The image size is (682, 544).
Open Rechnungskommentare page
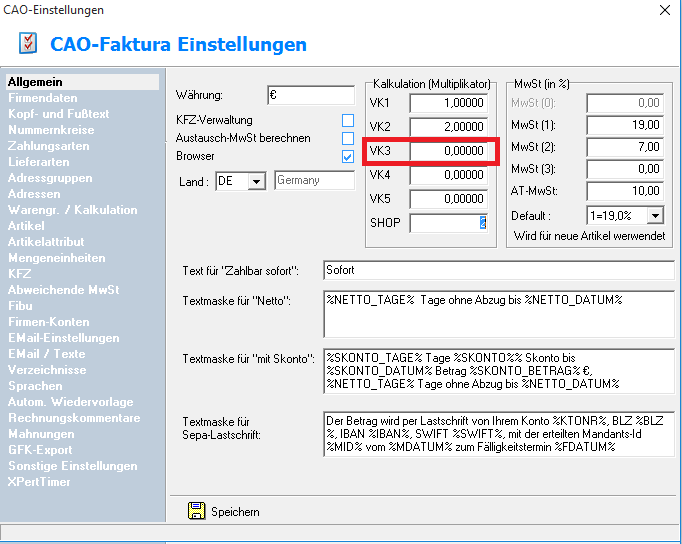point(74,418)
